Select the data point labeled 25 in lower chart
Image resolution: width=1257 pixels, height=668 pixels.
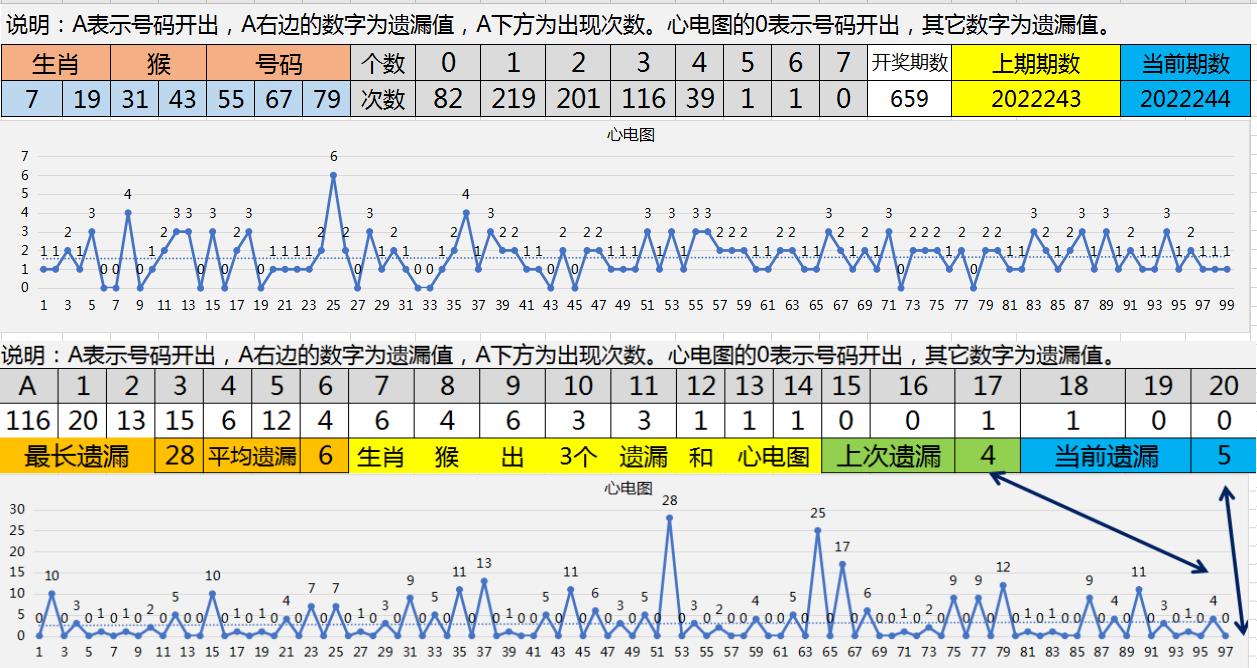817,530
